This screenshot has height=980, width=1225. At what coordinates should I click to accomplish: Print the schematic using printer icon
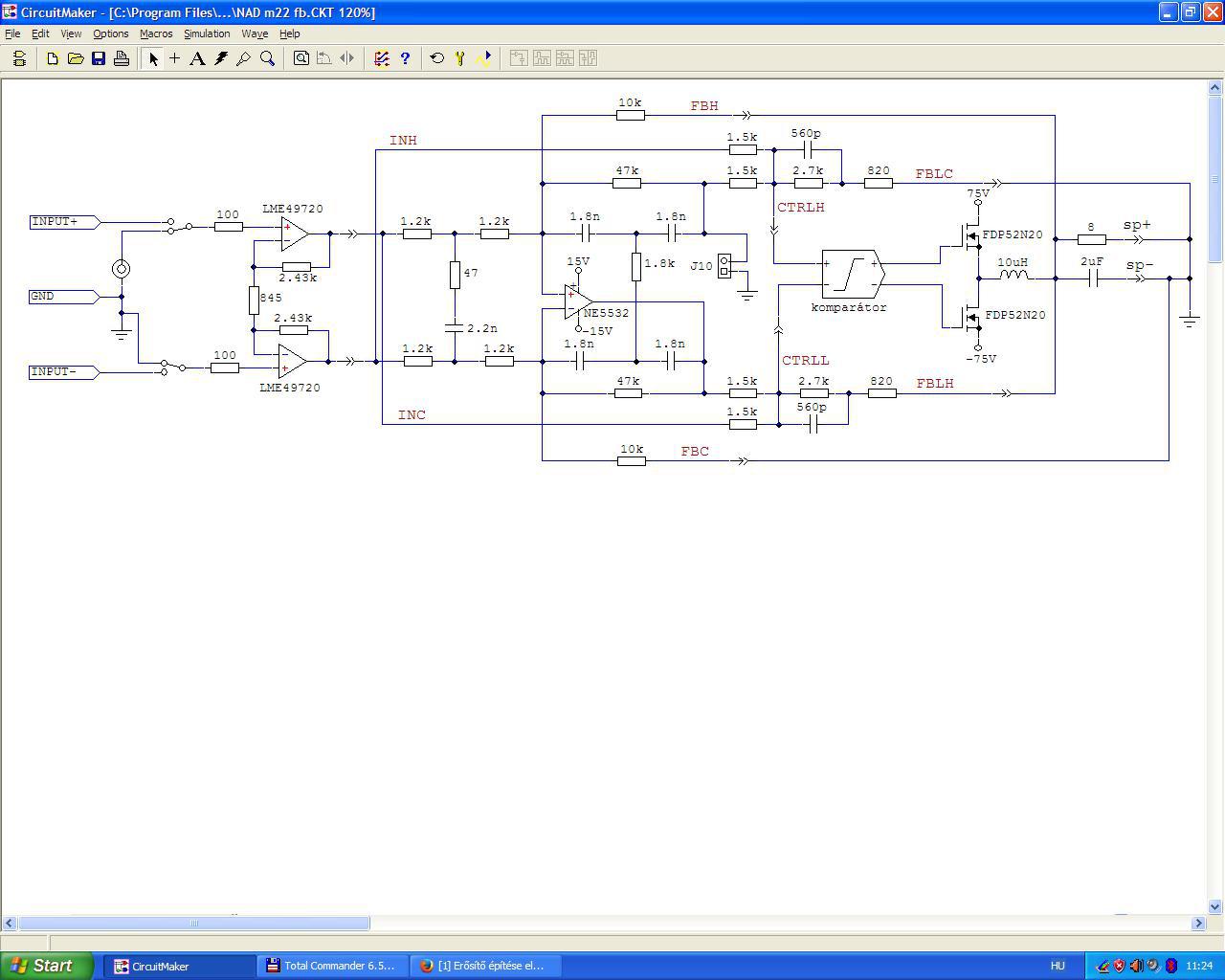tap(121, 58)
